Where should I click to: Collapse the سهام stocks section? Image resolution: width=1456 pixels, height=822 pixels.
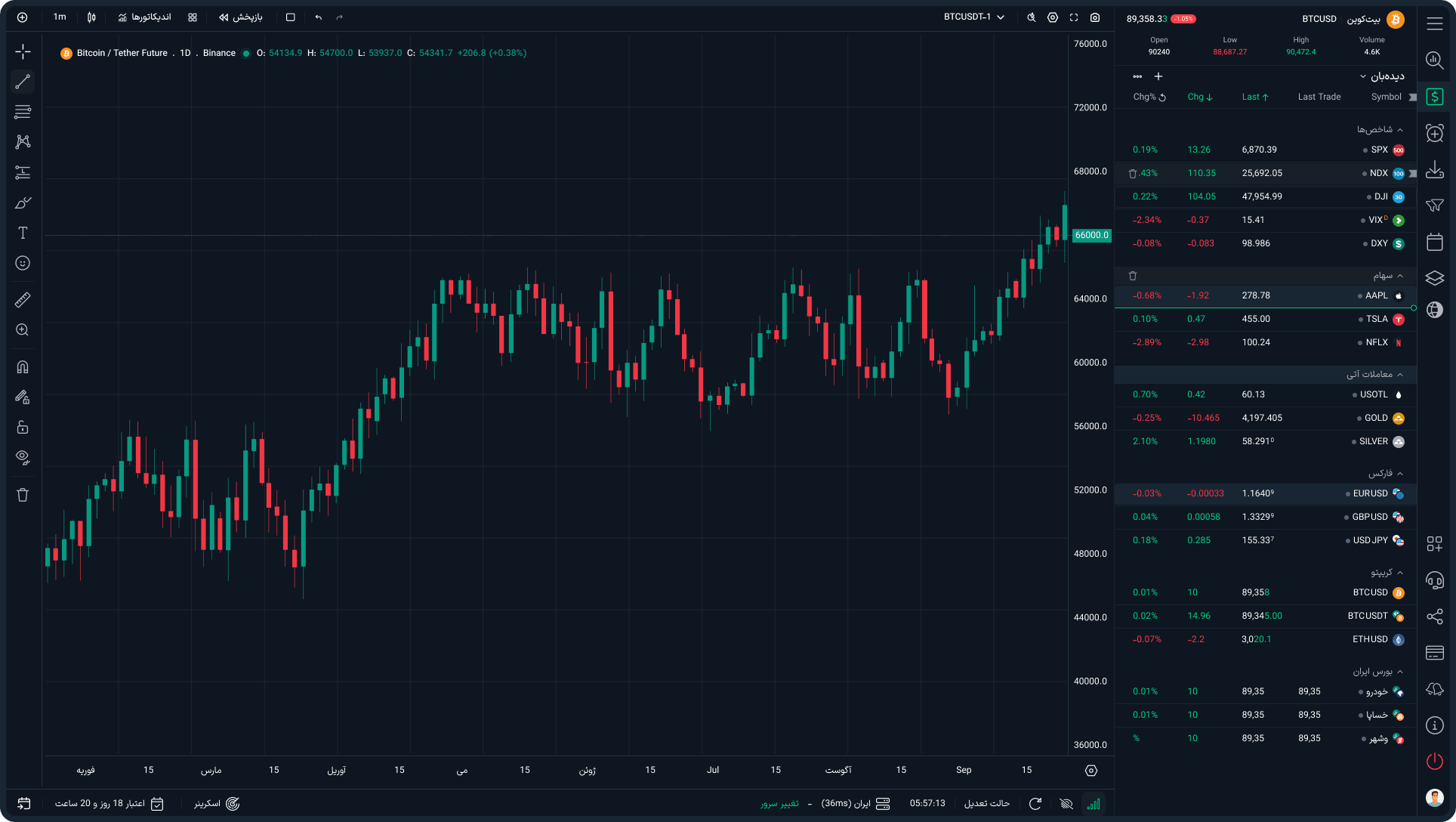point(1388,276)
